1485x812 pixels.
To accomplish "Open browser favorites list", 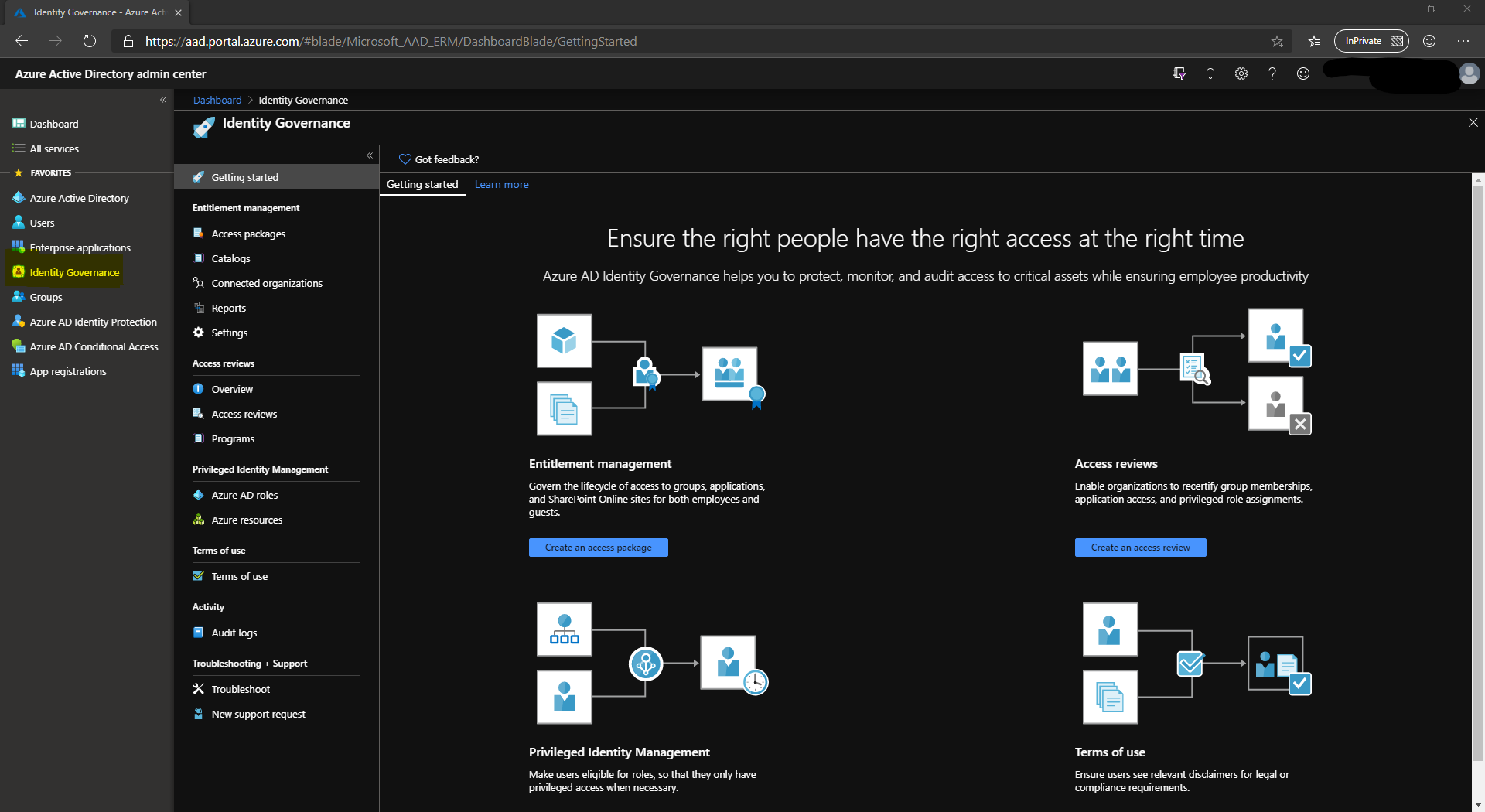I will [1314, 41].
